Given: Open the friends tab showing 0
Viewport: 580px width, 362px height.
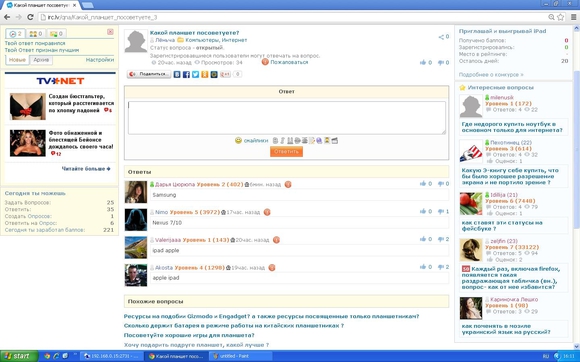Looking at the screenshot, I should click(x=36, y=34).
